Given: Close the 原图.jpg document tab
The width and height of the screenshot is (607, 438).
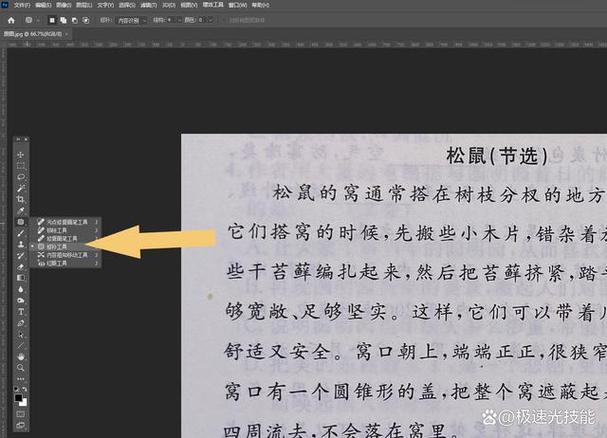Looking at the screenshot, I should point(67,34).
